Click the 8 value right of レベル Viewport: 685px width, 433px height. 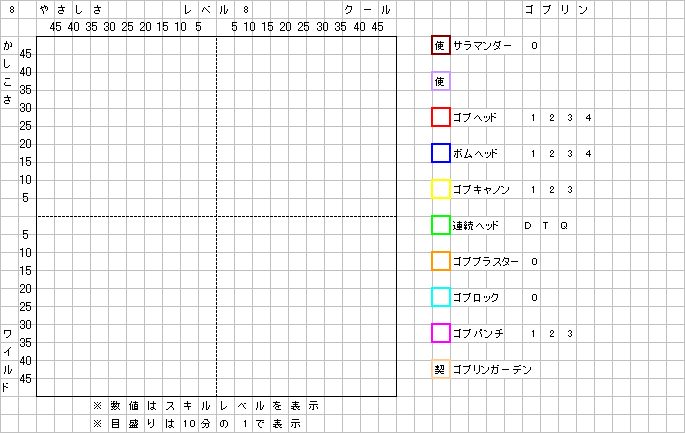coord(246,10)
